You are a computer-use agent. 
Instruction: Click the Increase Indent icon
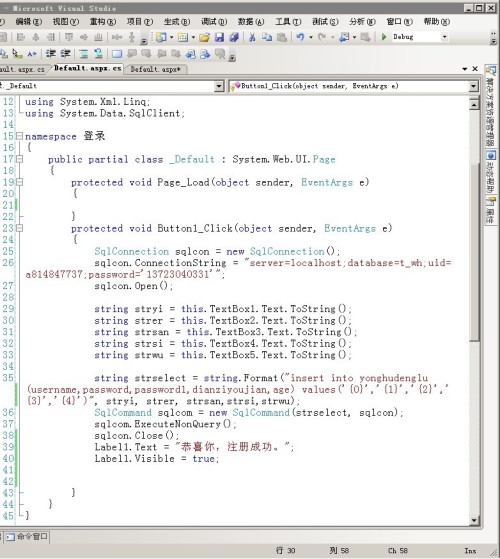[65, 54]
